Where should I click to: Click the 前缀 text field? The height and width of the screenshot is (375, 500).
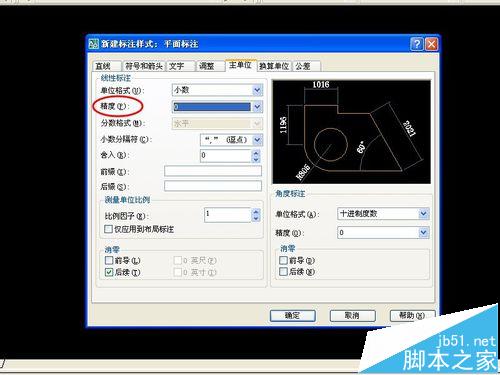tap(213, 171)
